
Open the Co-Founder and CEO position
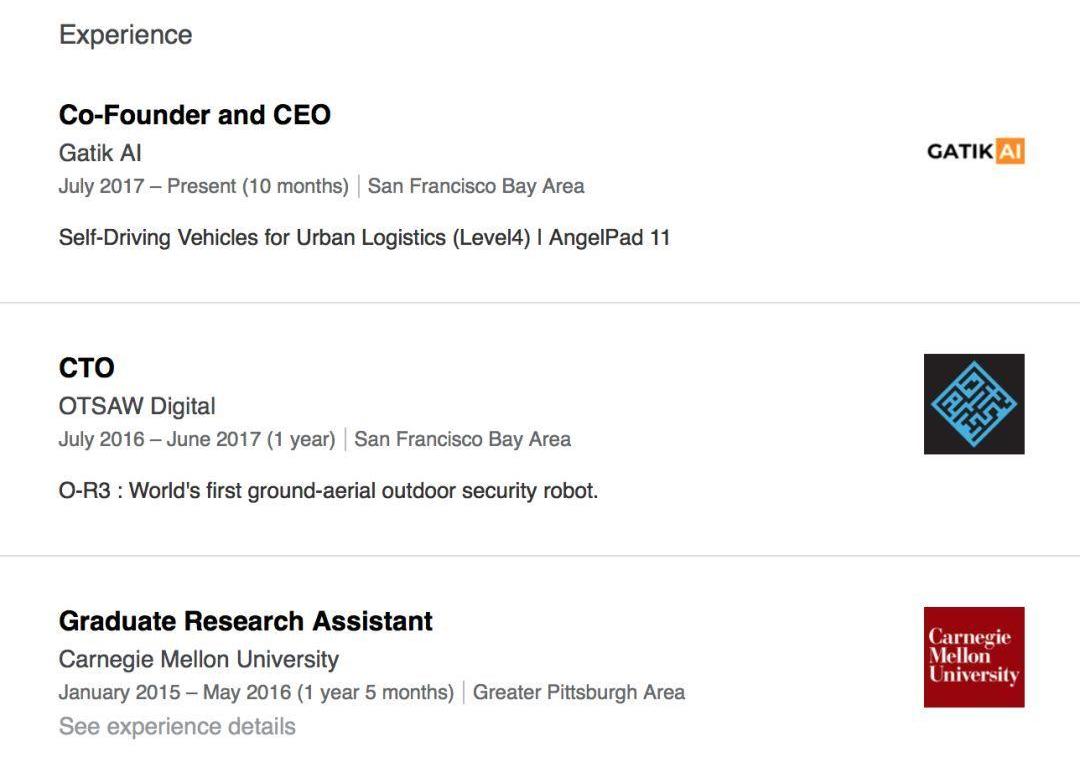pyautogui.click(x=195, y=115)
